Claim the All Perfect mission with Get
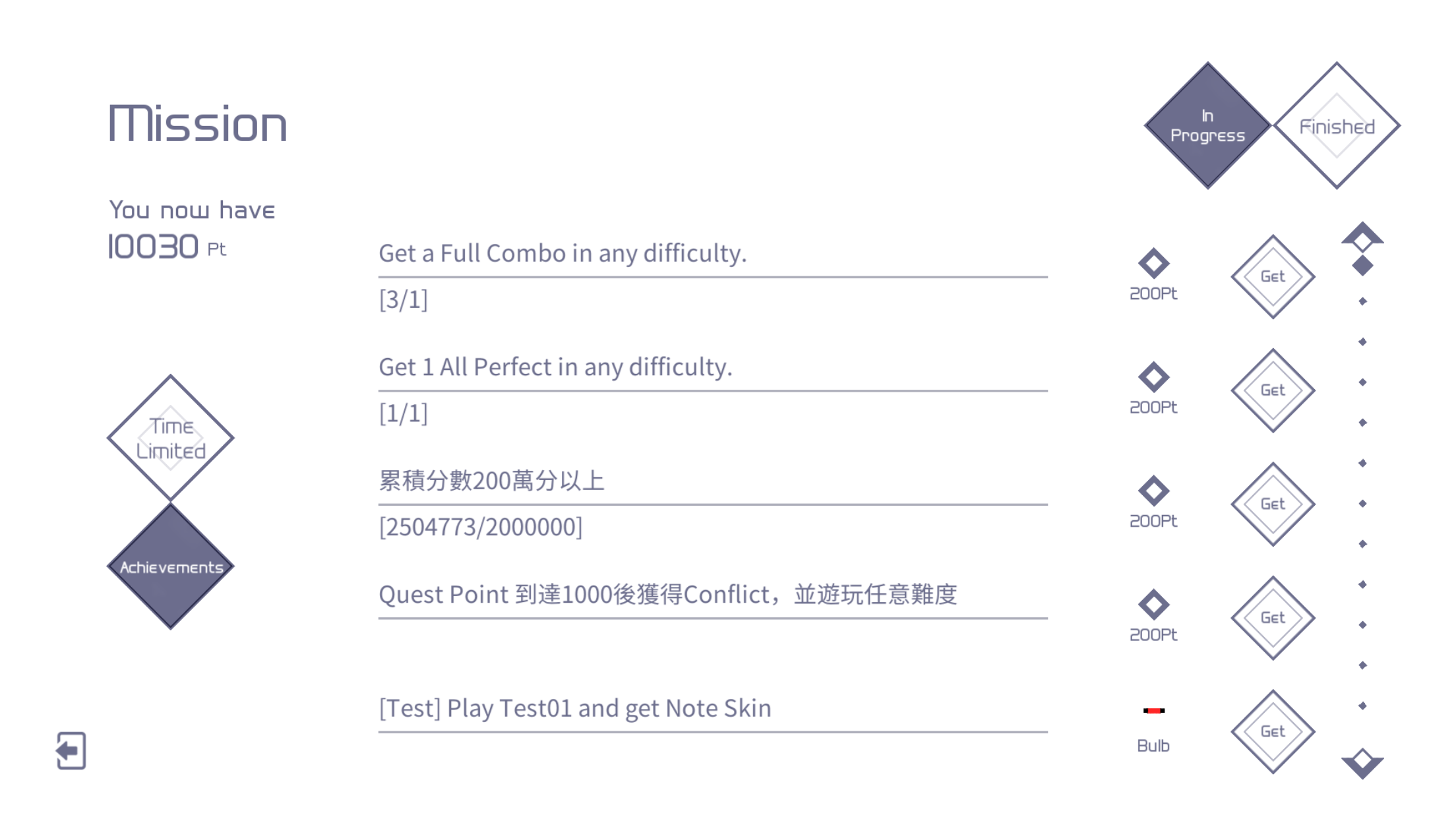This screenshot has width=1456, height=819. (1273, 390)
